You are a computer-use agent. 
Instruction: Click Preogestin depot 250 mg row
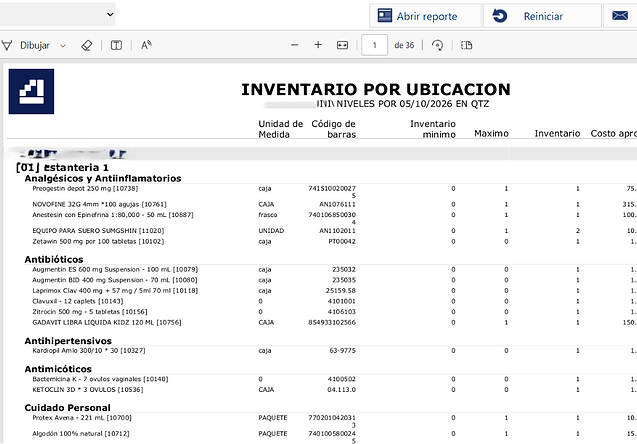[85, 188]
